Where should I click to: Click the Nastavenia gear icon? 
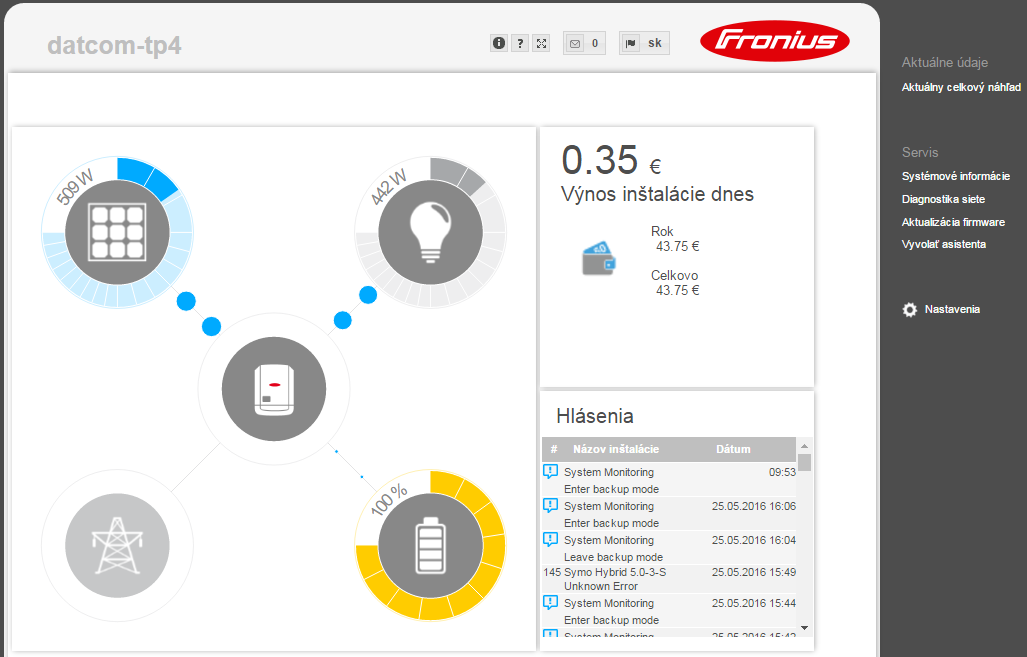[910, 310]
